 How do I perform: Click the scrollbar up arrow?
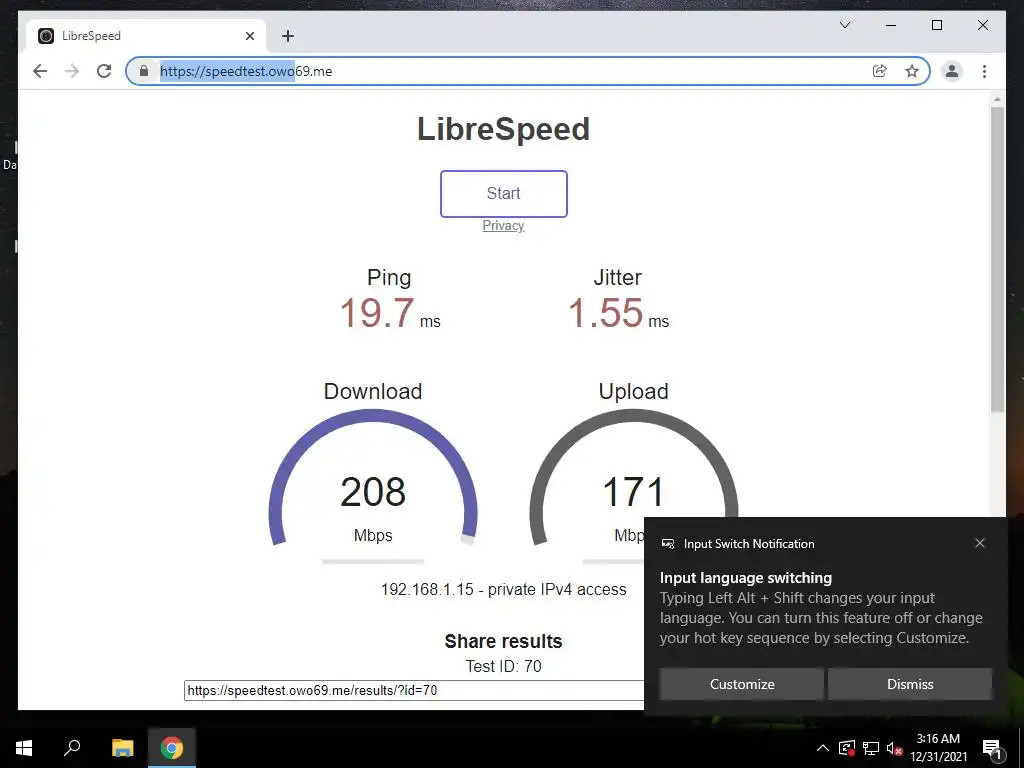pyautogui.click(x=997, y=100)
